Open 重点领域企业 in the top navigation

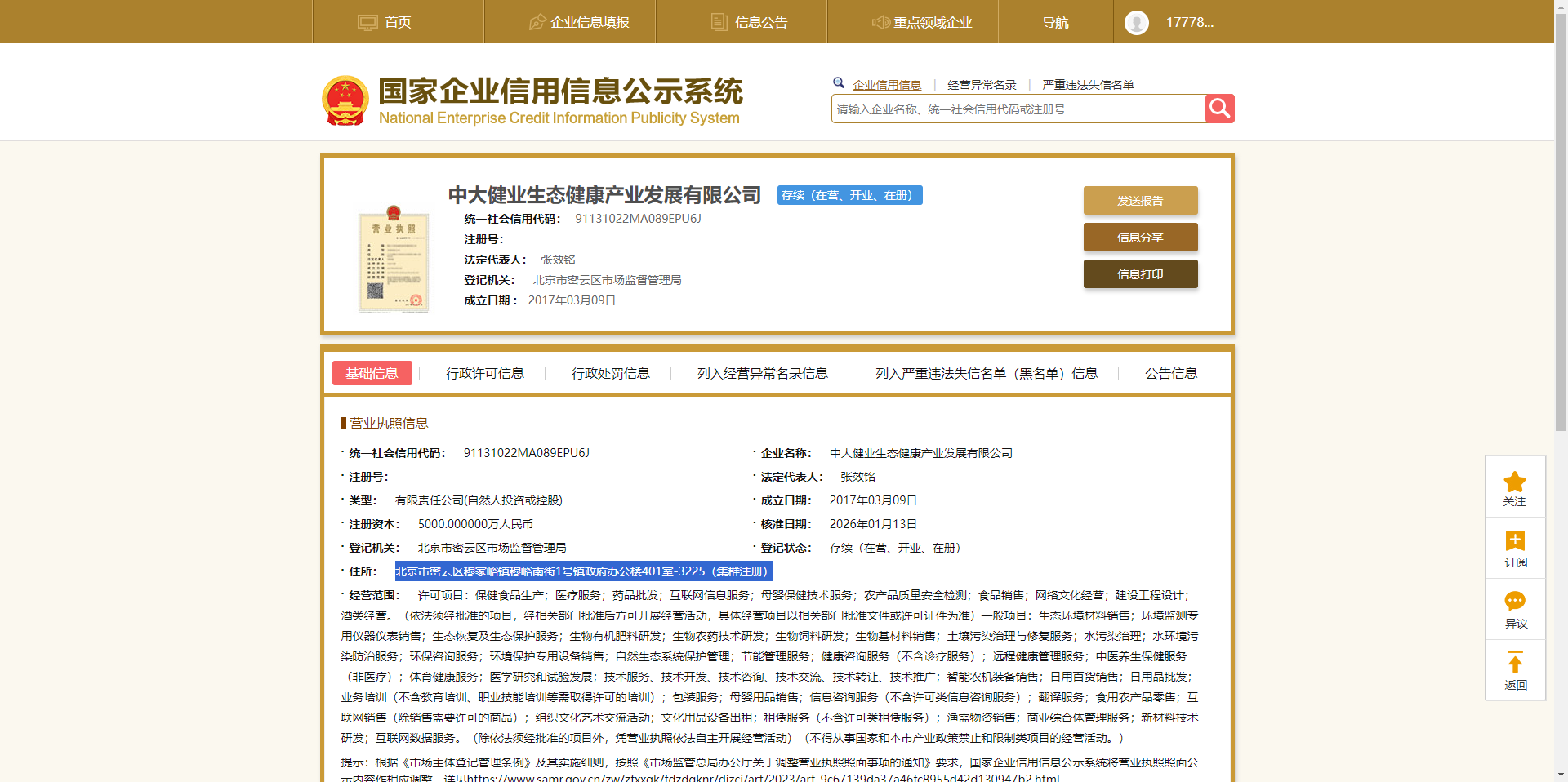pos(933,22)
